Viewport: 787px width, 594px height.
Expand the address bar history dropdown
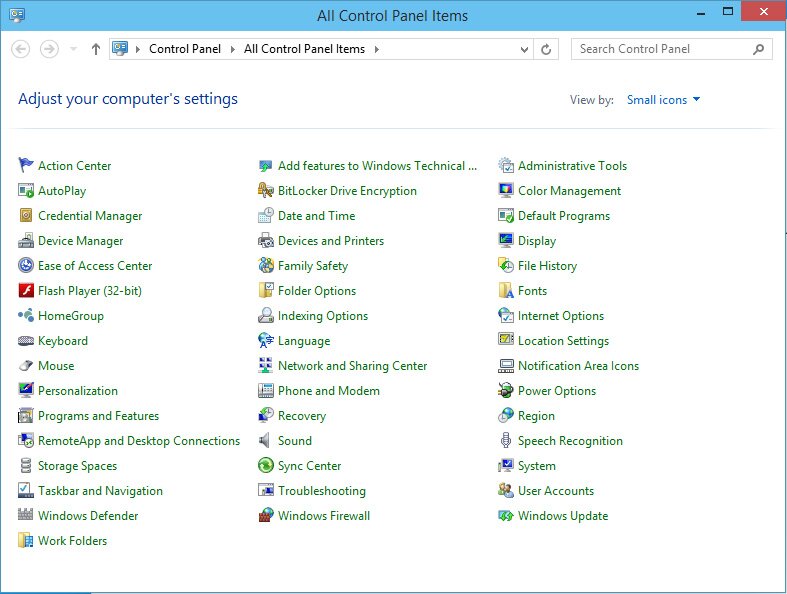click(524, 49)
